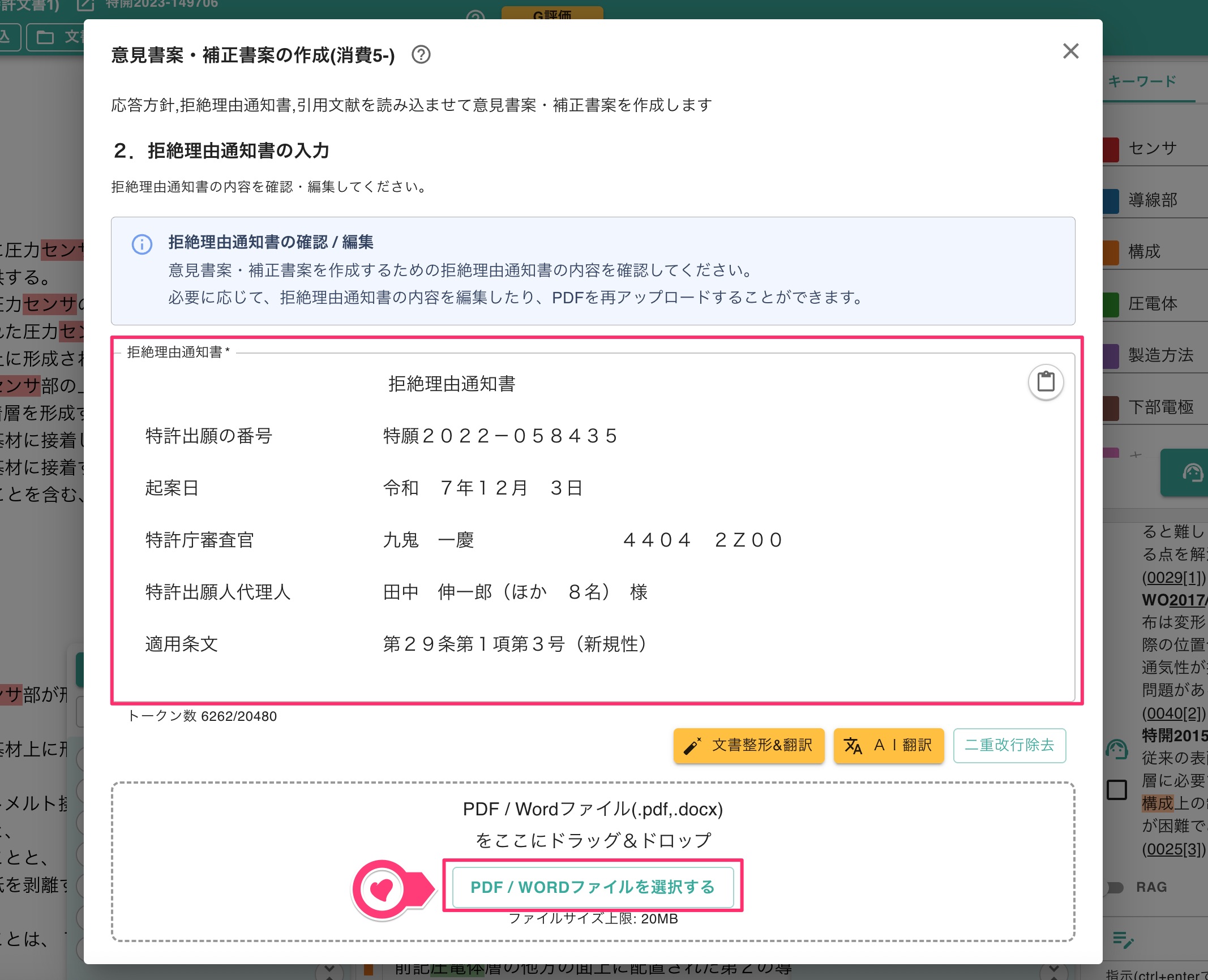This screenshot has height=980, width=1208.
Task: Click the 二重改行除去 button
Action: click(1009, 745)
